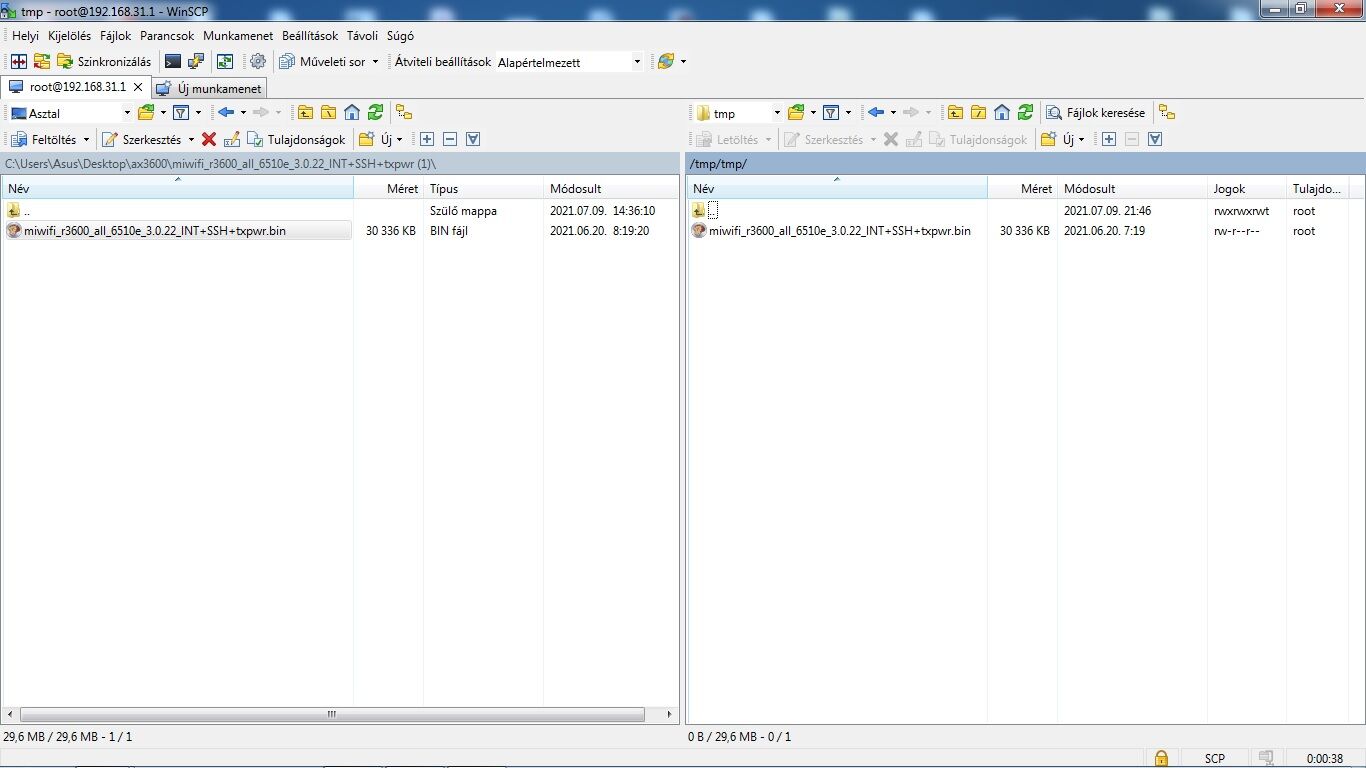
Task: Go to the local root directory icon
Action: click(x=328, y=113)
